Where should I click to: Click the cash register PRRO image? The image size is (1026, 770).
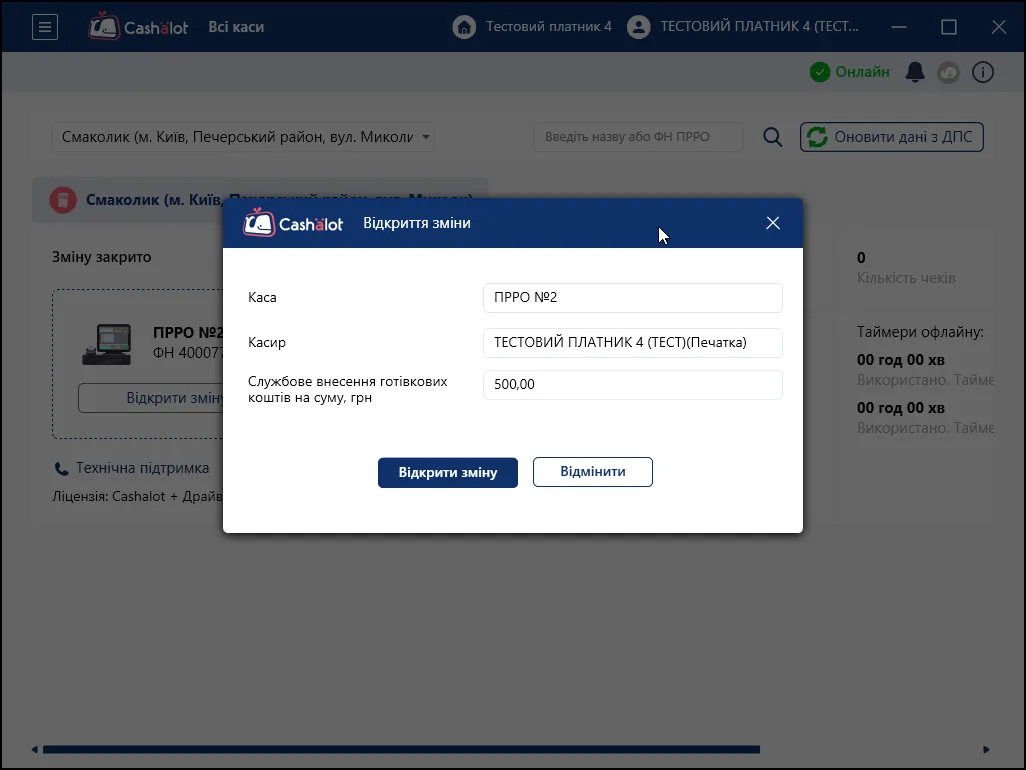107,344
